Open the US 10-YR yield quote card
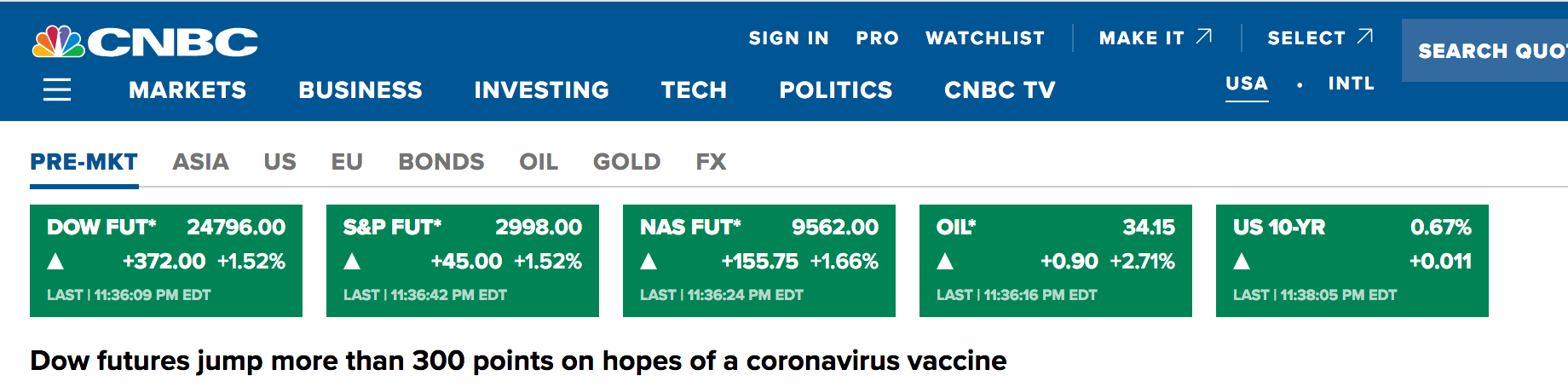Image resolution: width=1568 pixels, height=387 pixels. 1352,260
